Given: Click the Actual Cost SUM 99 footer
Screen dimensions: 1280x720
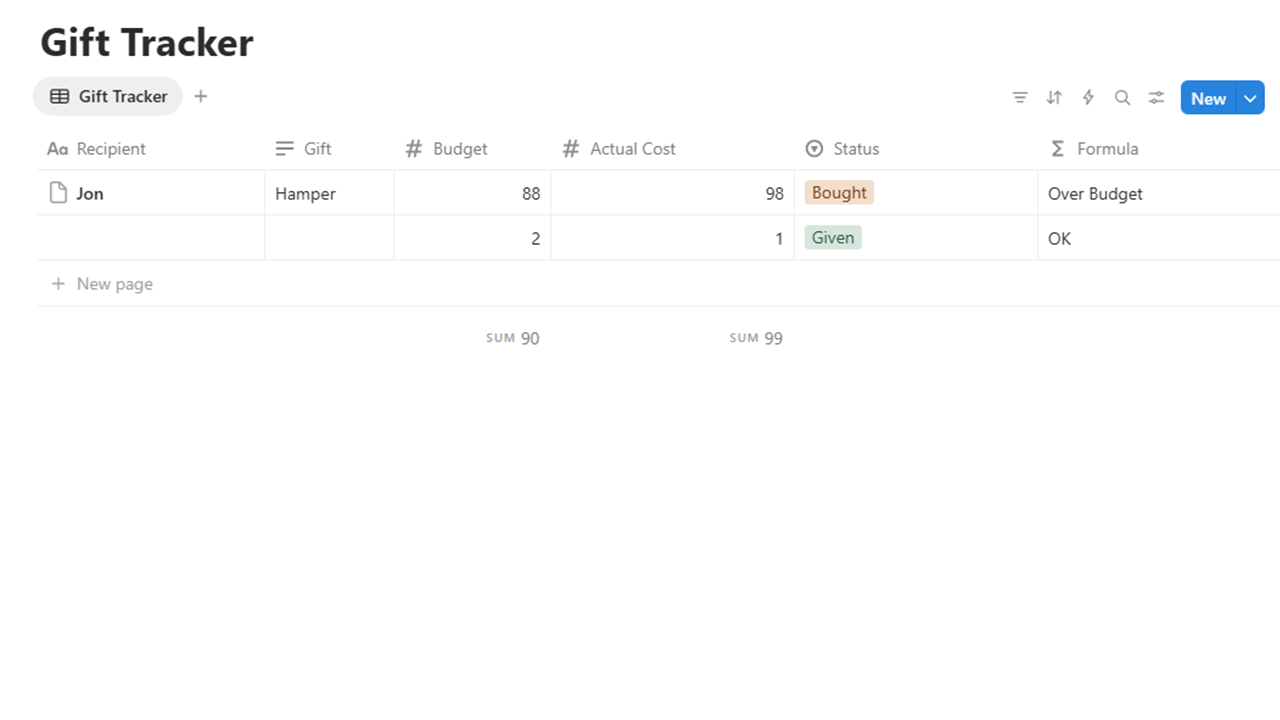Looking at the screenshot, I should (756, 338).
